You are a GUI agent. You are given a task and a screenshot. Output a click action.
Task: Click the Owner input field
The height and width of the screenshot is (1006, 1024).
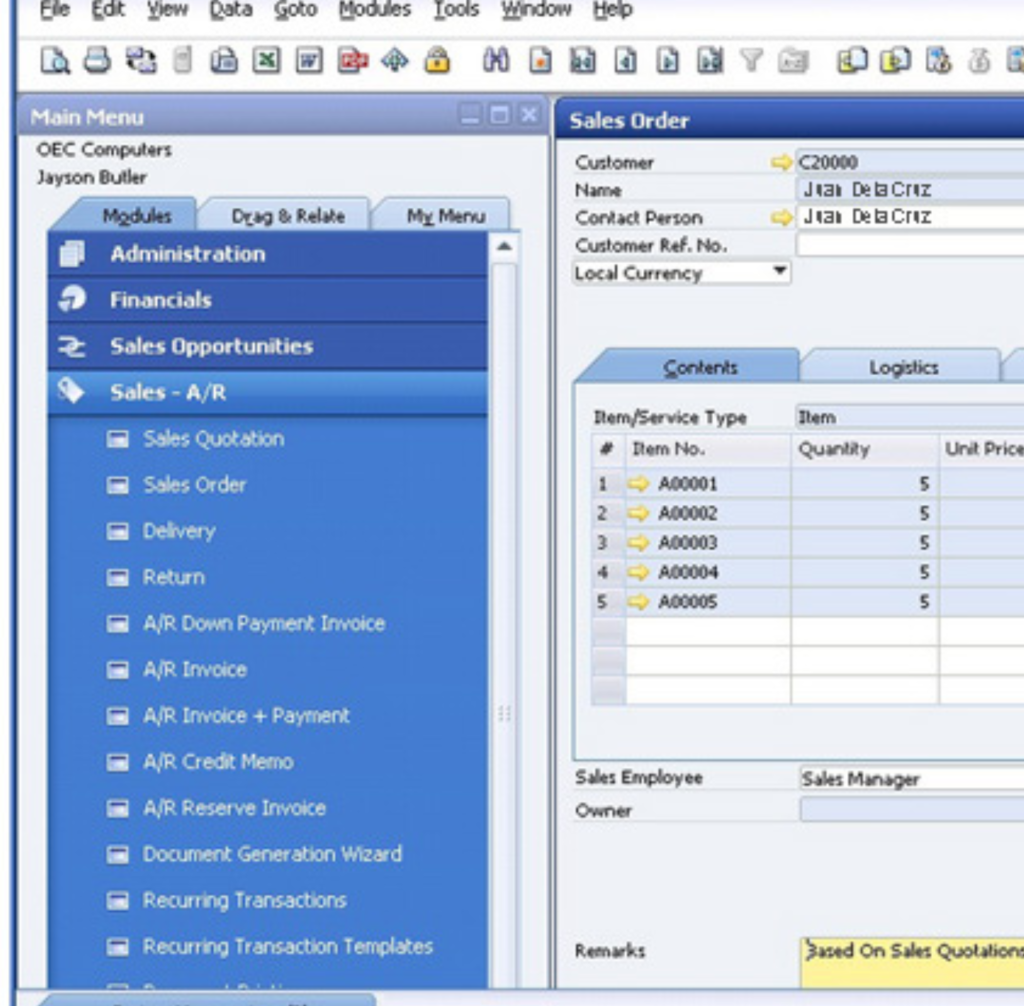pyautogui.click(x=912, y=810)
